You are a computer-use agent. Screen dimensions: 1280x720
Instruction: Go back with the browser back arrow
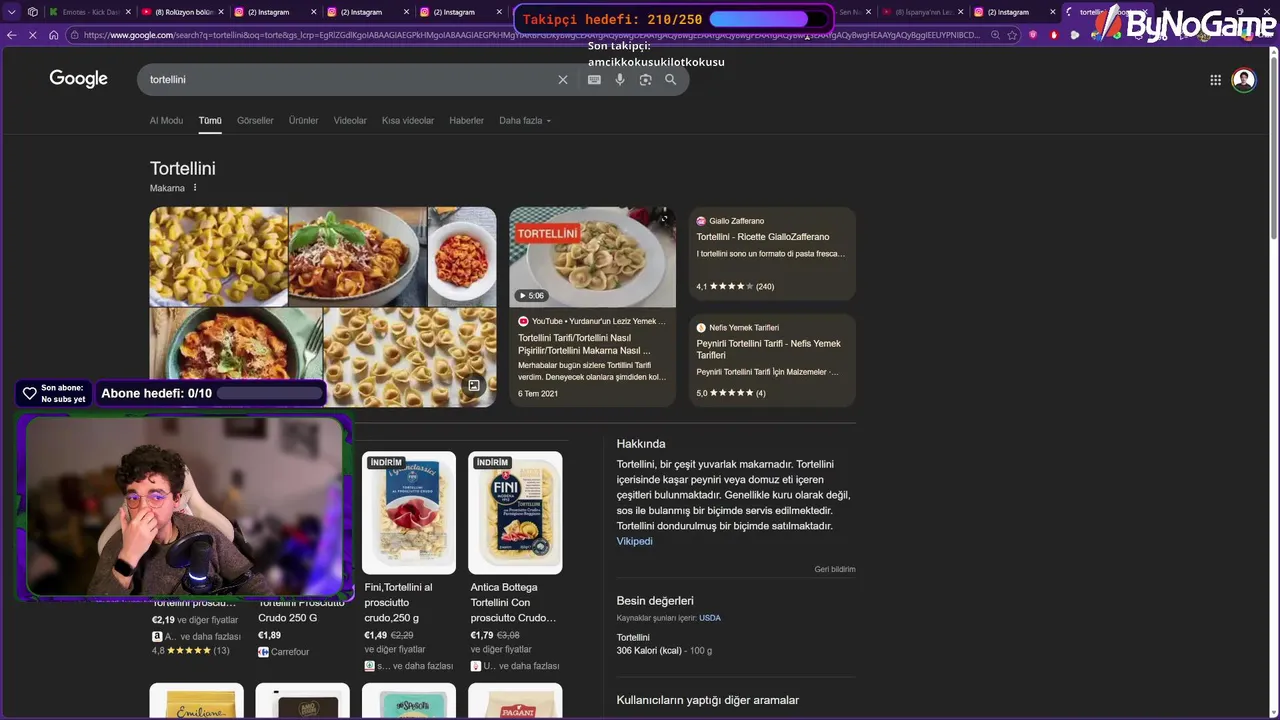[11, 35]
